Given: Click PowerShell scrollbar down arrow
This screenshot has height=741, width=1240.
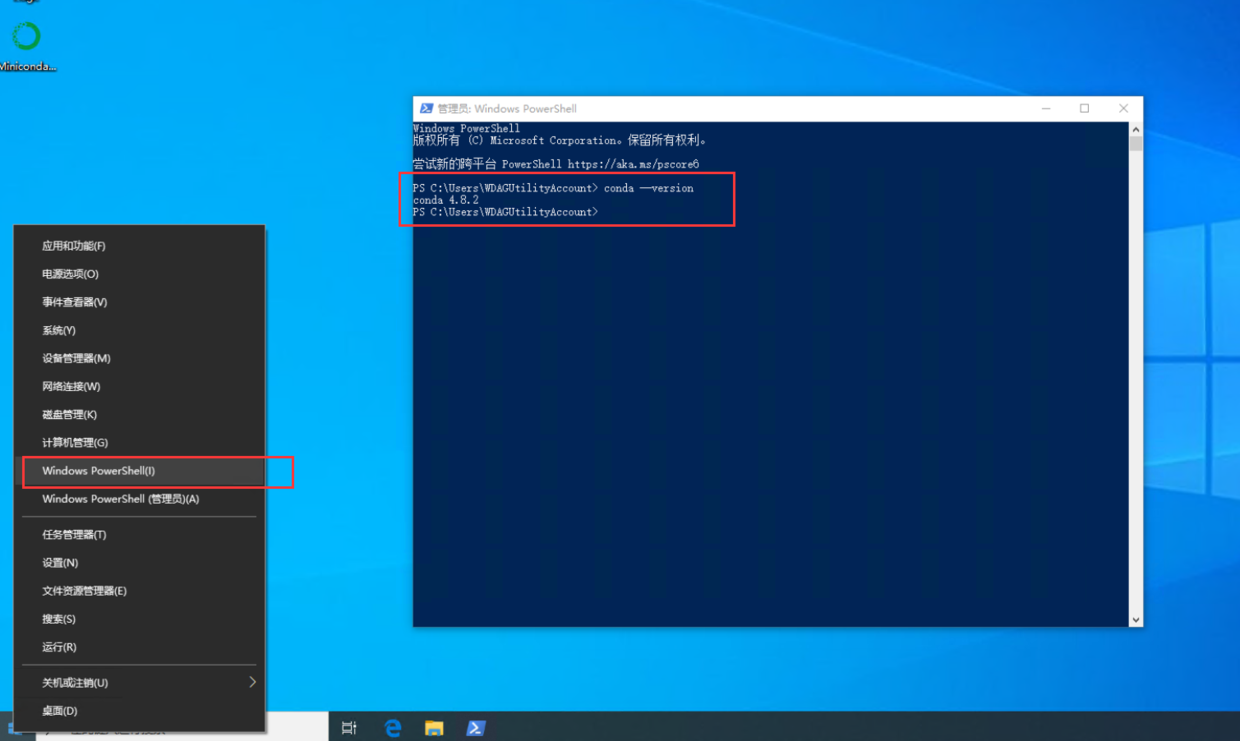Looking at the screenshot, I should (x=1135, y=620).
